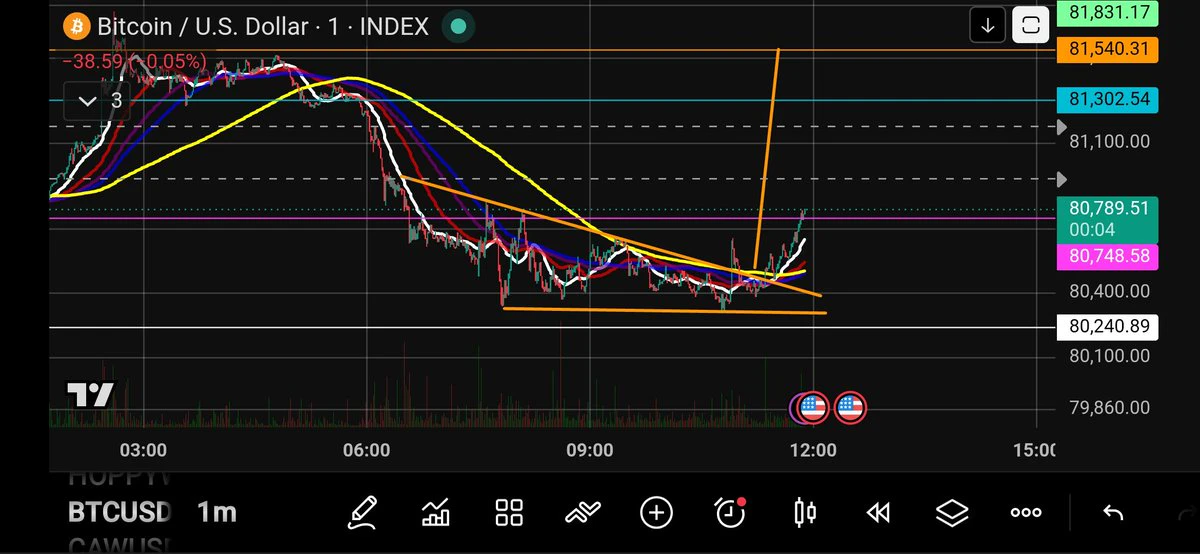Image resolution: width=1200 pixels, height=554 pixels.
Task: Click the TradingView logo on chart
Action: (91, 394)
